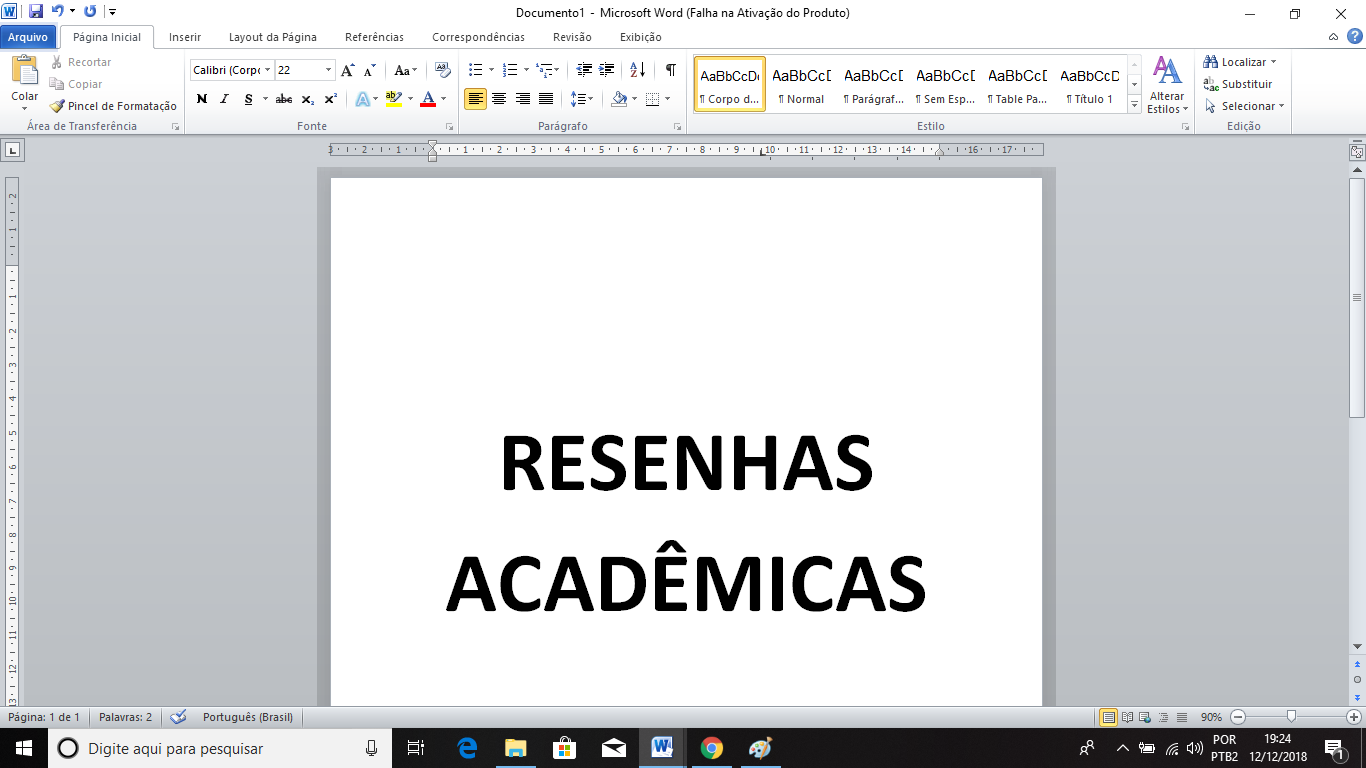The height and width of the screenshot is (768, 1366).
Task: Show paragraph marks with pilcrow icon
Action: click(x=671, y=70)
